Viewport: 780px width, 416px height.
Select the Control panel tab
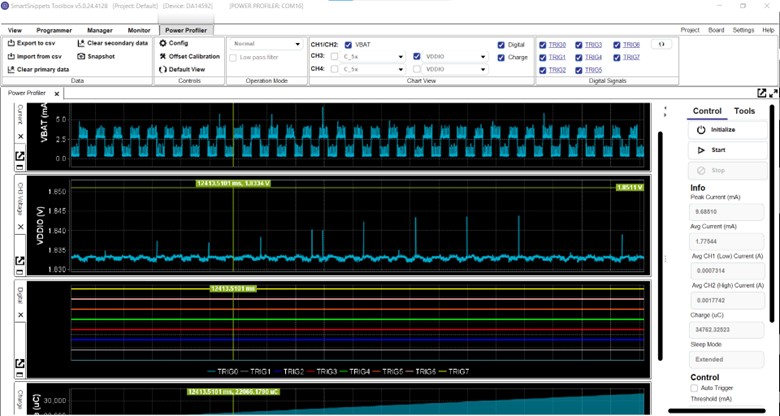click(707, 111)
